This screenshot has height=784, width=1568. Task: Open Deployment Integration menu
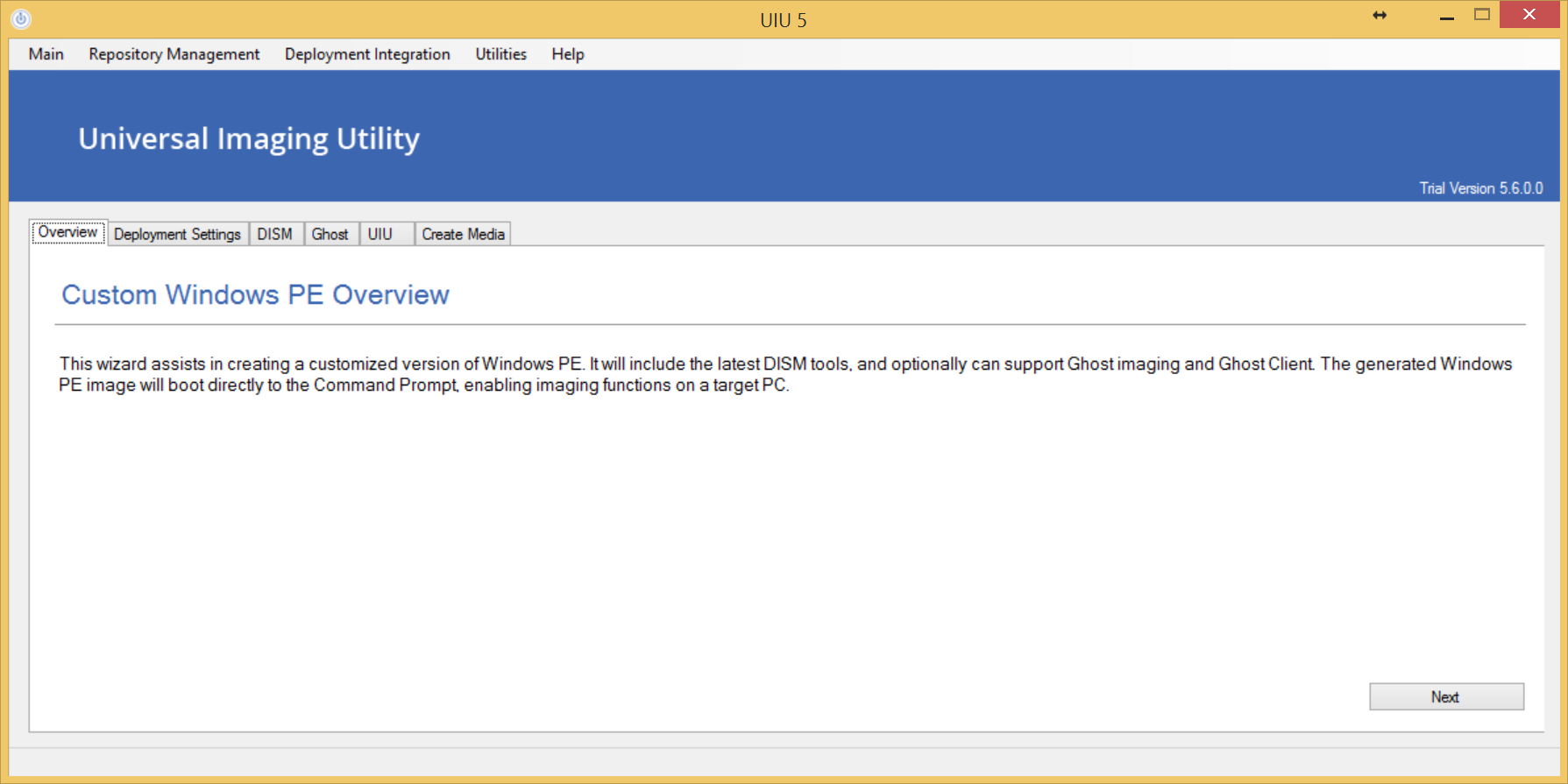(x=367, y=54)
